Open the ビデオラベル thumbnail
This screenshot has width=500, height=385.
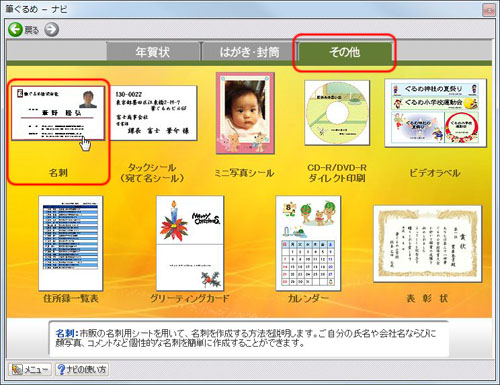pyautogui.click(x=435, y=113)
